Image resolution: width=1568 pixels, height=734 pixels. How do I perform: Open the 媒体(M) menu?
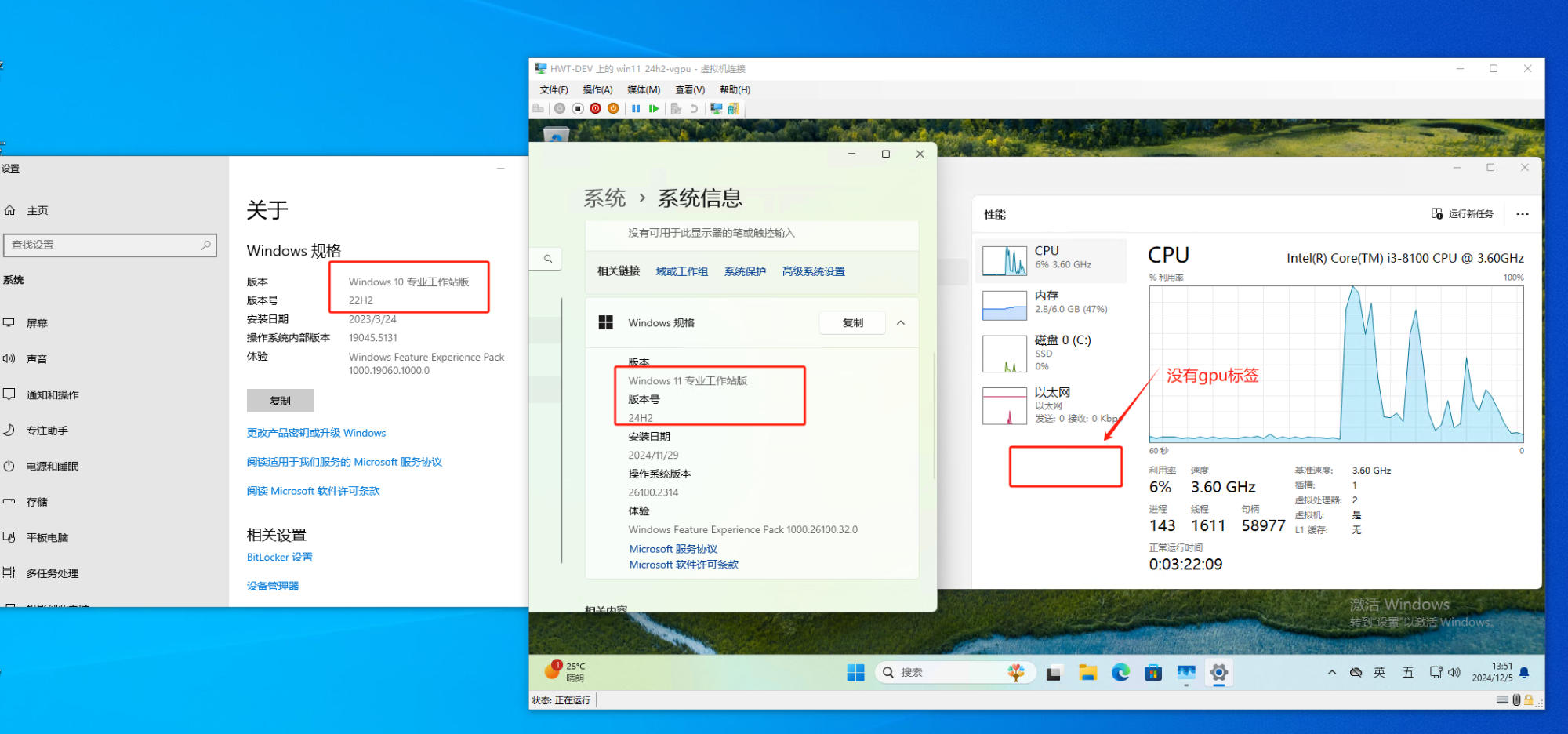[644, 89]
